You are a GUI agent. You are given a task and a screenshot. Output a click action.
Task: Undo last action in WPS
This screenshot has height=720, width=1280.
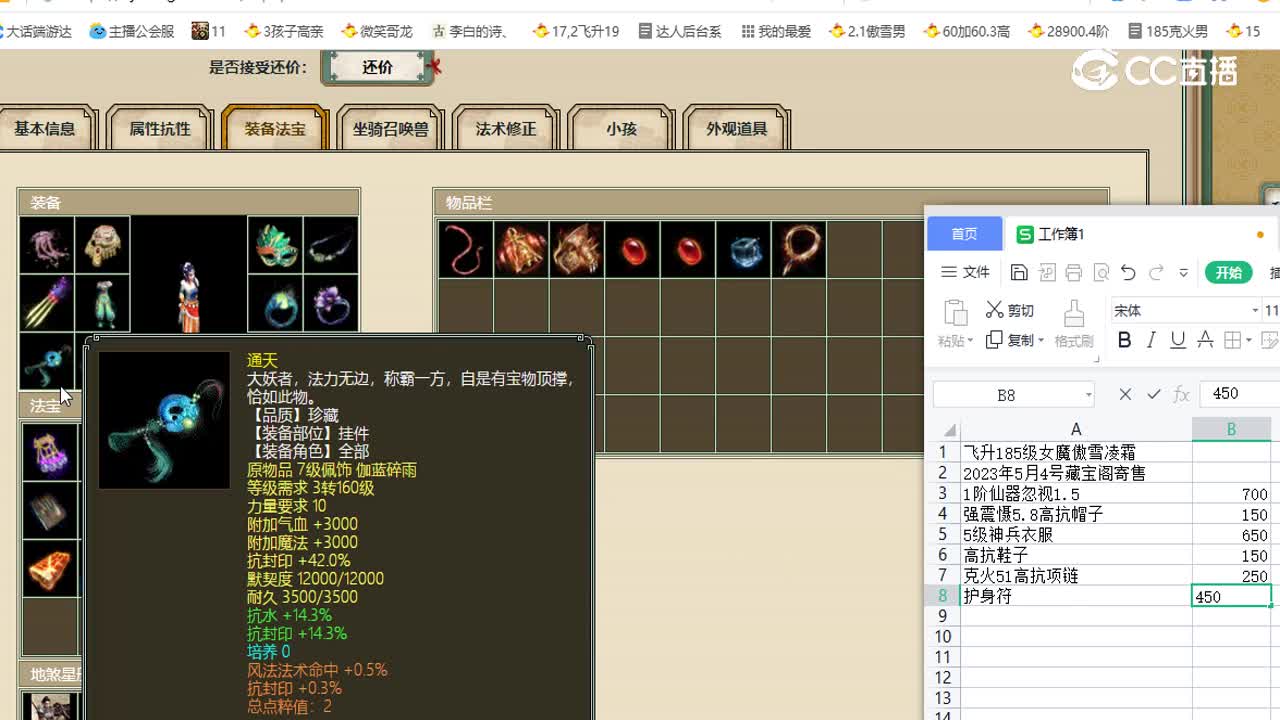[1128, 273]
